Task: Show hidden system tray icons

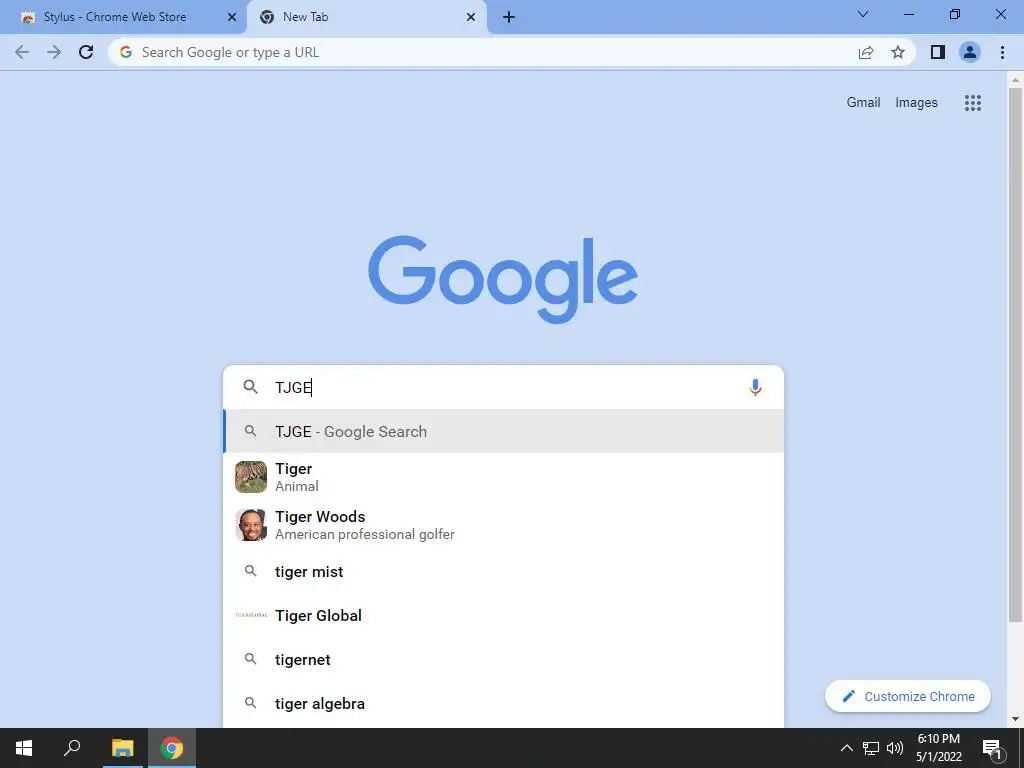Action: [x=846, y=748]
